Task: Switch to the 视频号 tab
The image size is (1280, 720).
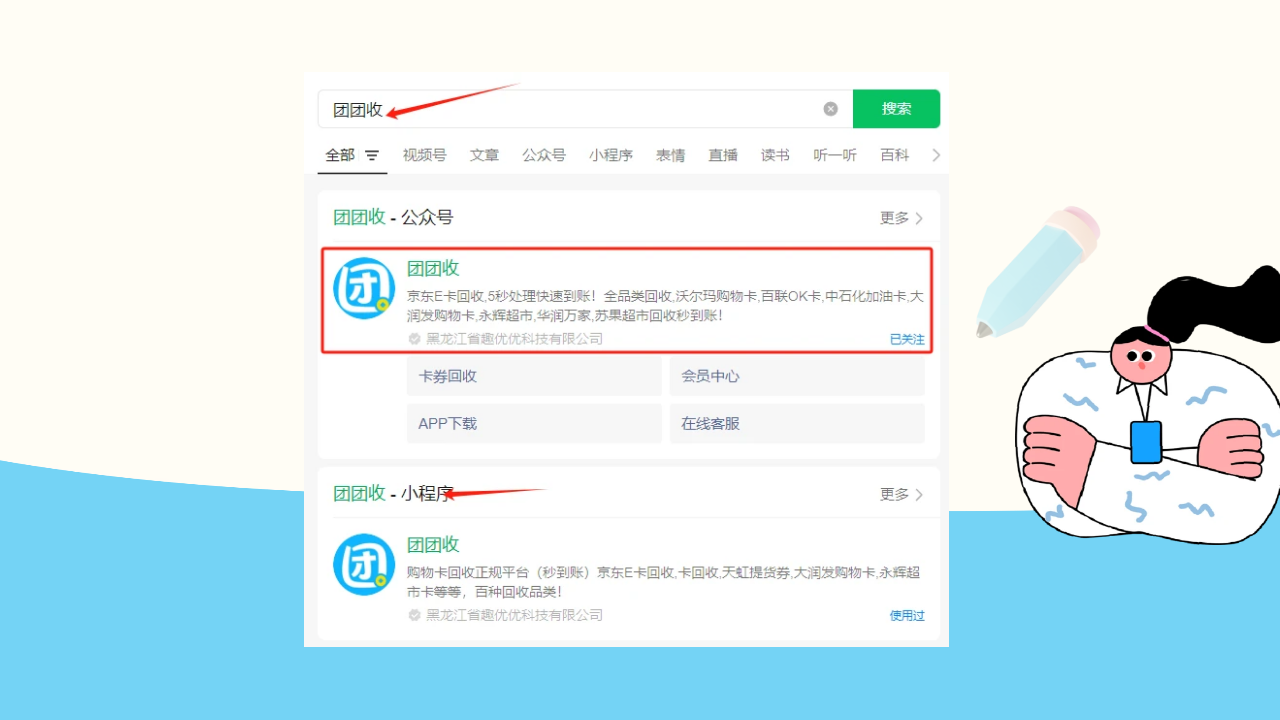Action: click(x=425, y=155)
